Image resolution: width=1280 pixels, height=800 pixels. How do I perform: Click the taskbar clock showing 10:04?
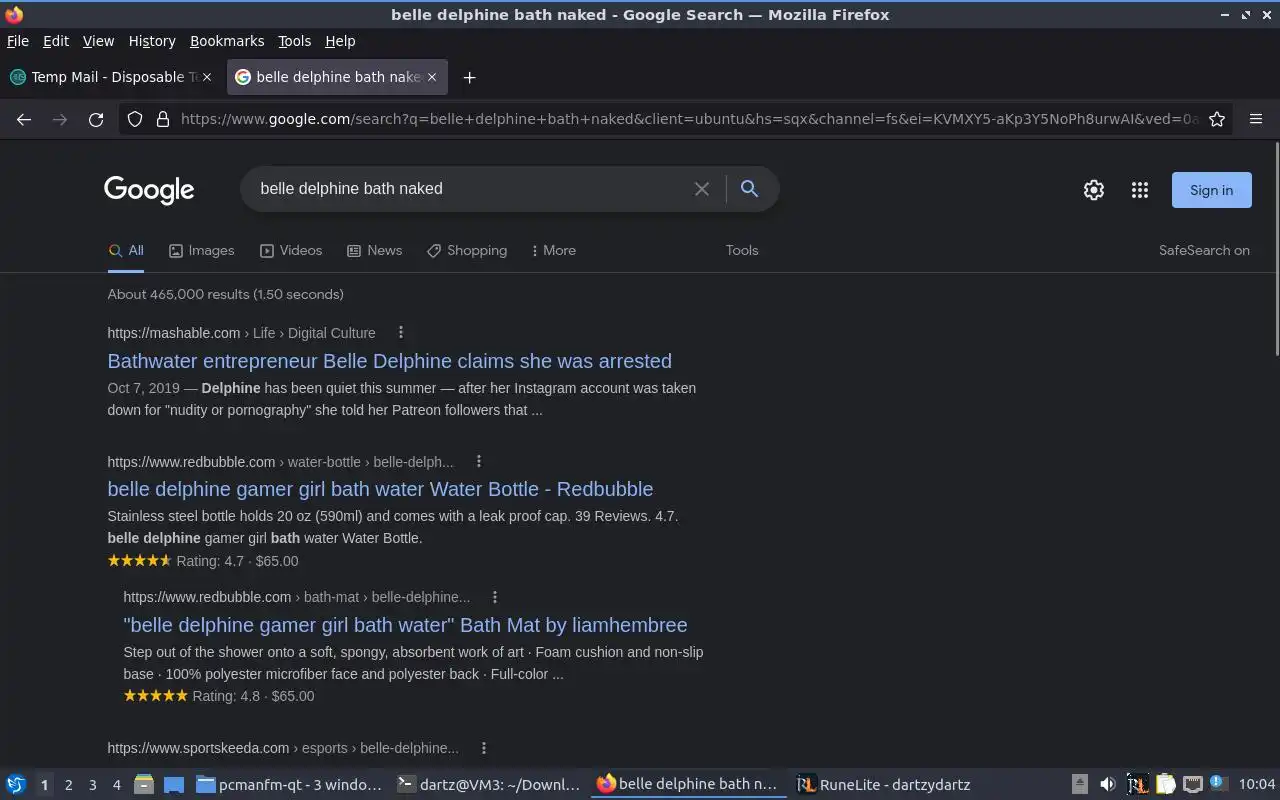[1257, 785]
